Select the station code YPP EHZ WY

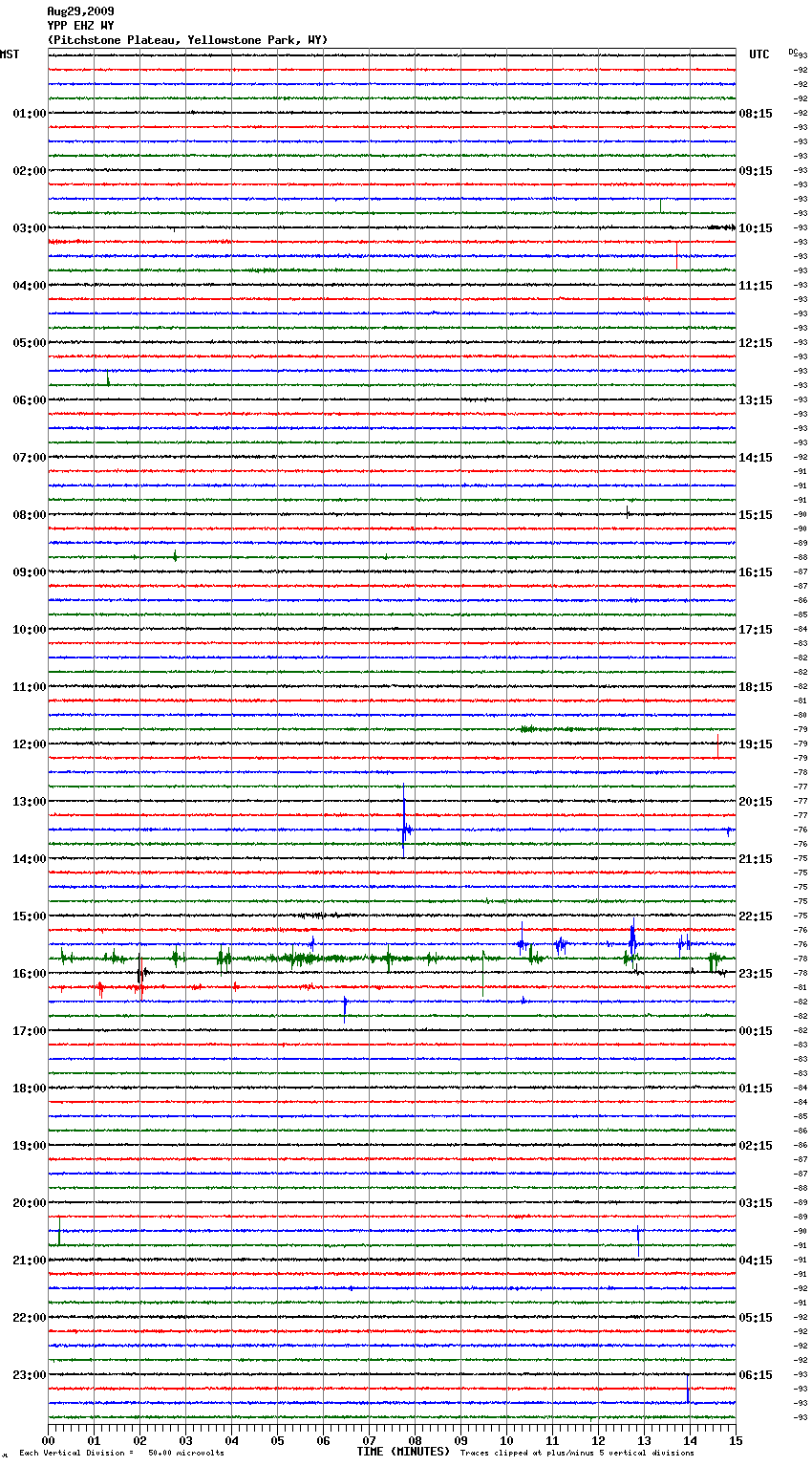pos(80,26)
